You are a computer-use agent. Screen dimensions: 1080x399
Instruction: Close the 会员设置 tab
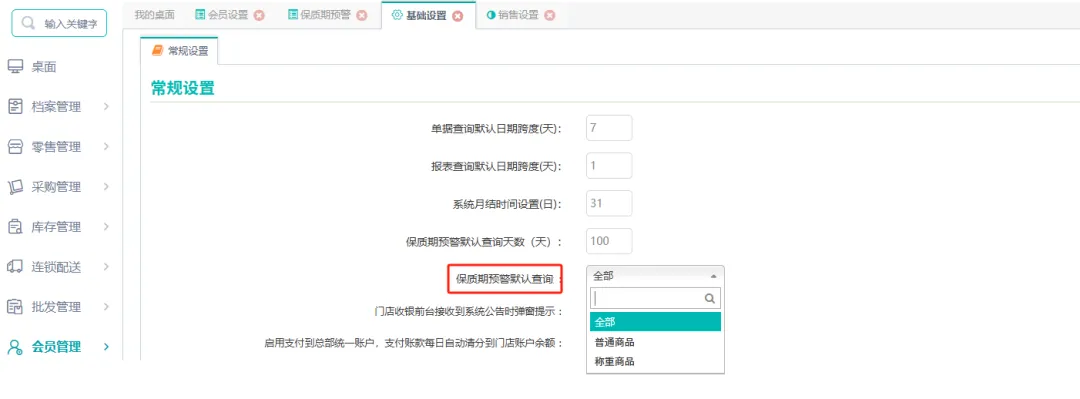pos(259,15)
